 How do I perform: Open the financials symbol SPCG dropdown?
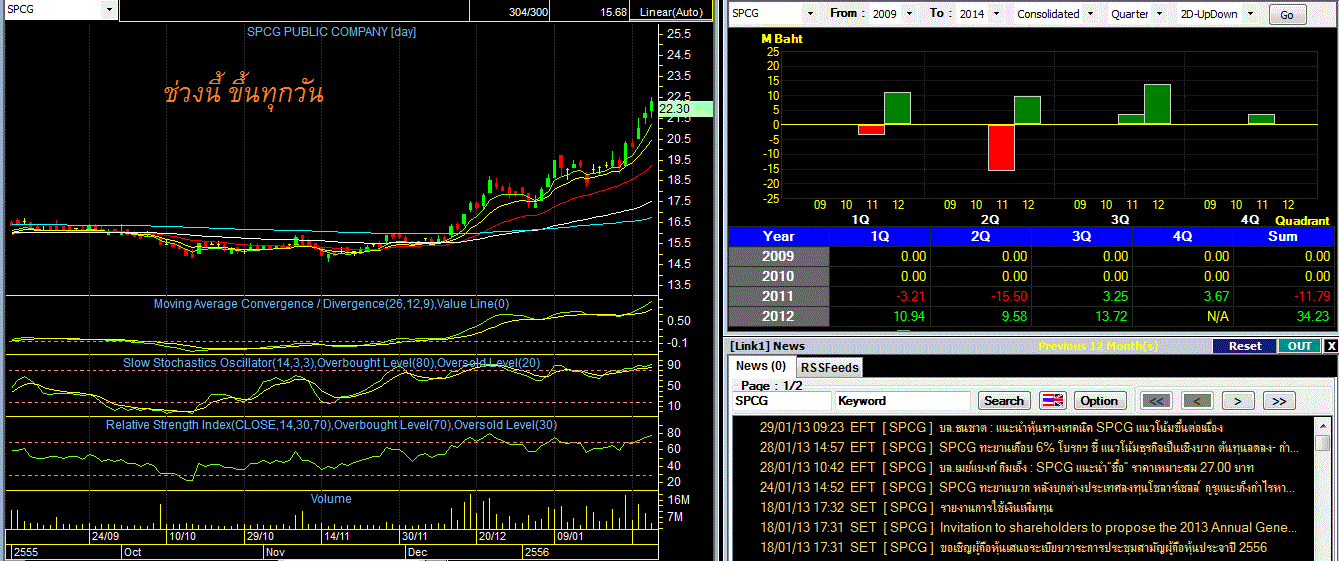(x=808, y=14)
